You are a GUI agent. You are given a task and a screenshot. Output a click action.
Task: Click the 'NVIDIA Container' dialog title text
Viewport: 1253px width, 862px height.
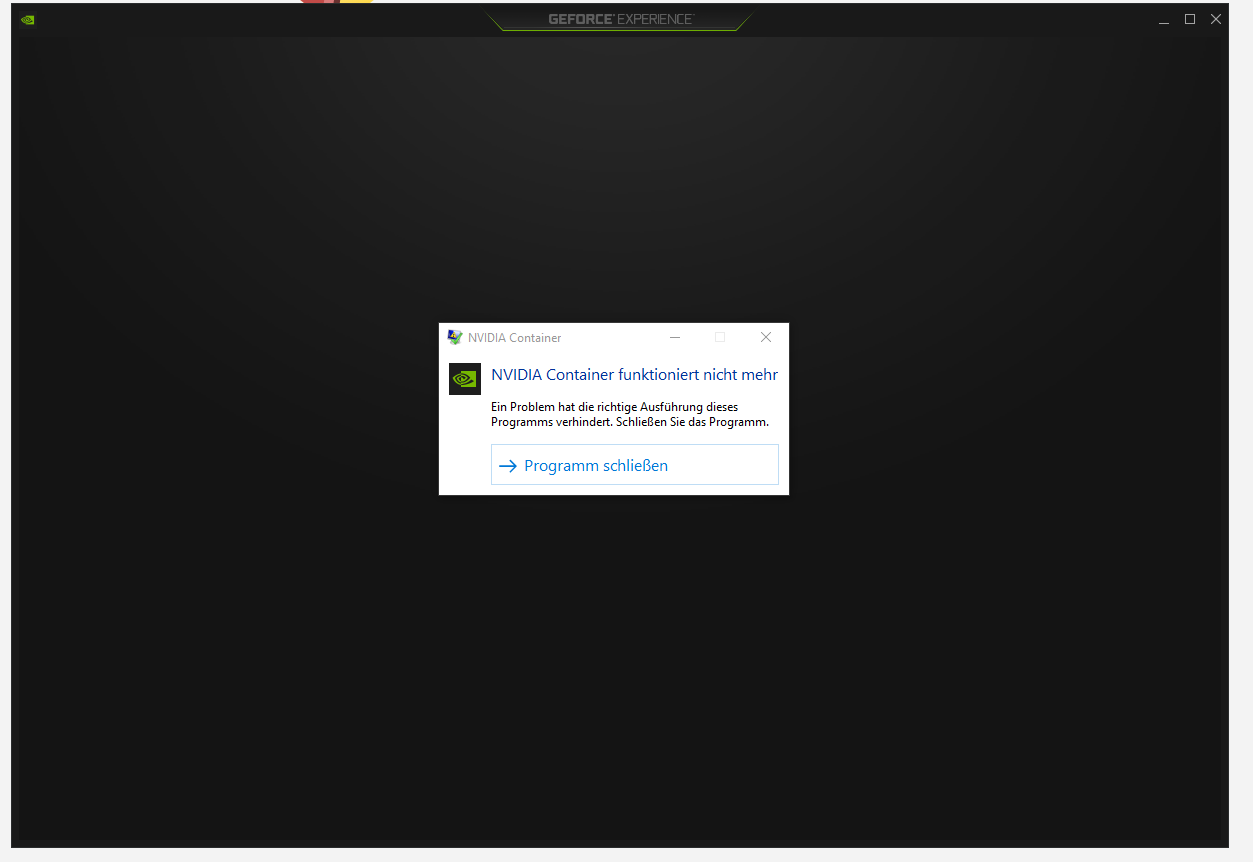click(x=515, y=338)
